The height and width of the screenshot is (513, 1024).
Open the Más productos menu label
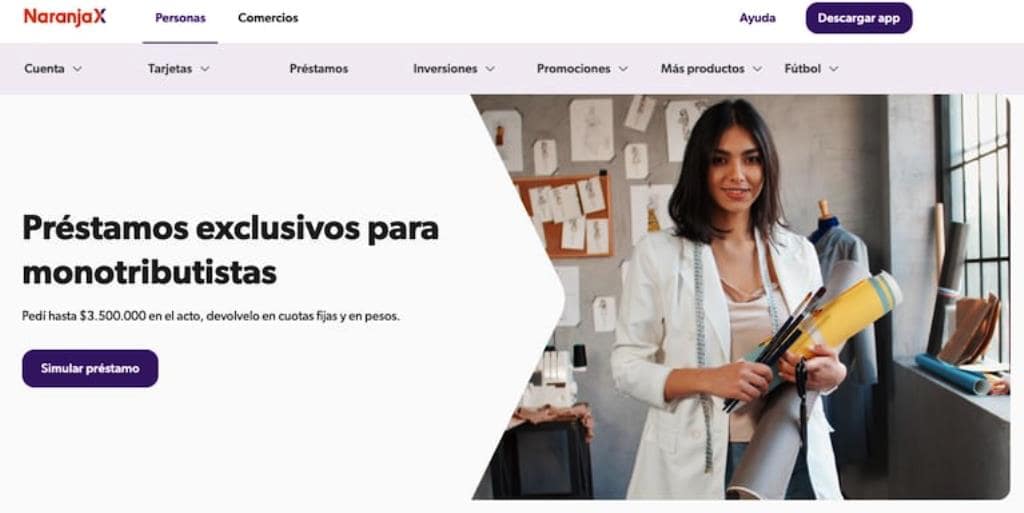click(x=702, y=69)
